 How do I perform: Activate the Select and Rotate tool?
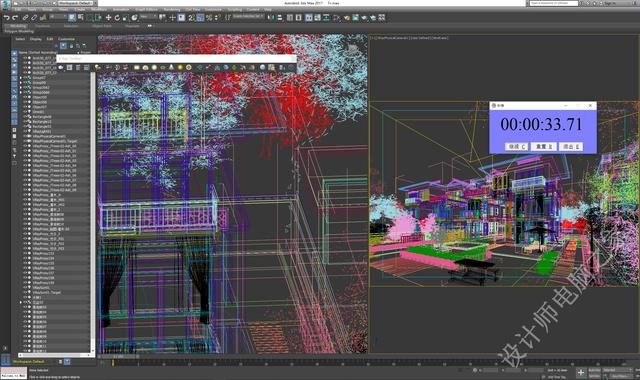117,18
